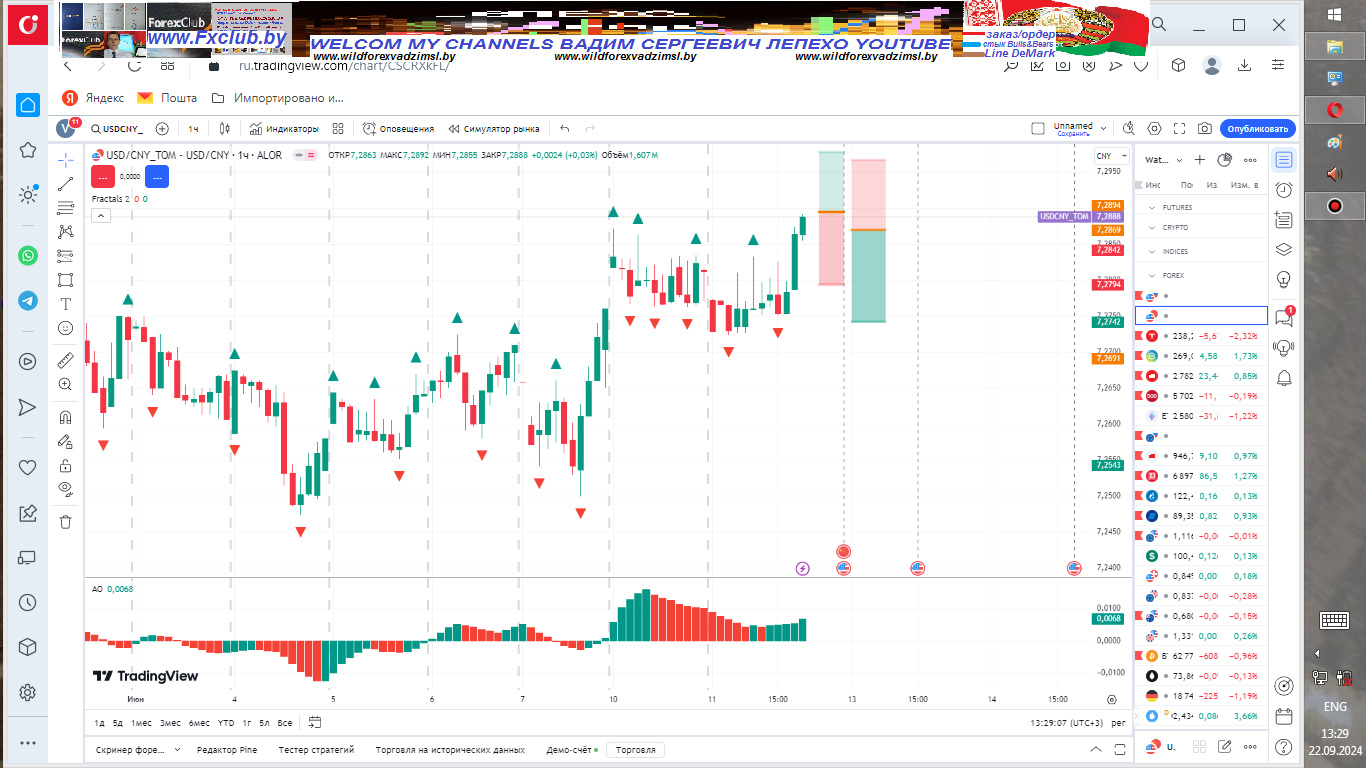1366x768 pixels.
Task: Open Telegram from the browser sidebar
Action: 28,300
